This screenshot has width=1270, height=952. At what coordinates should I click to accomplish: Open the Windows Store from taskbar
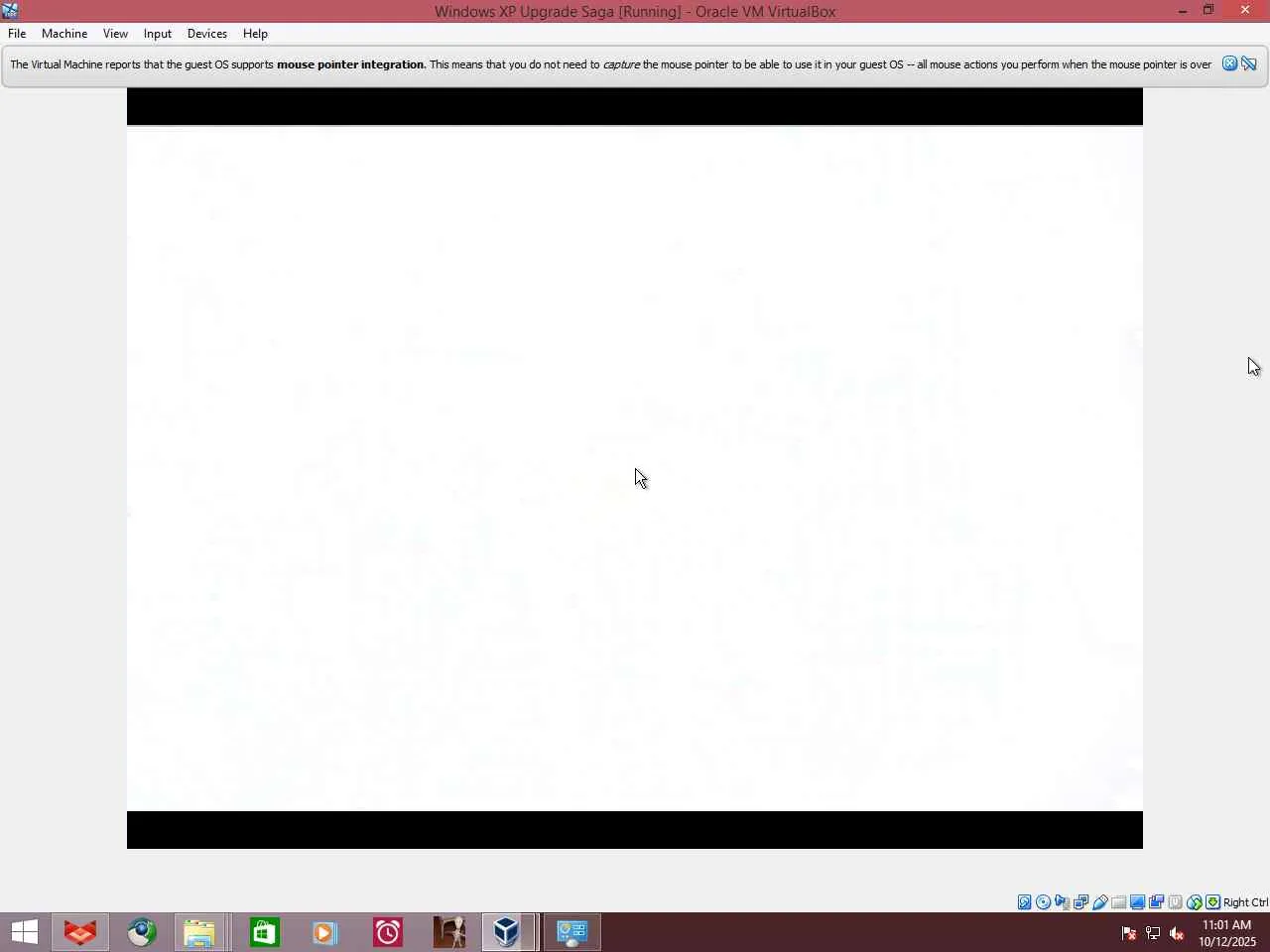[264, 932]
